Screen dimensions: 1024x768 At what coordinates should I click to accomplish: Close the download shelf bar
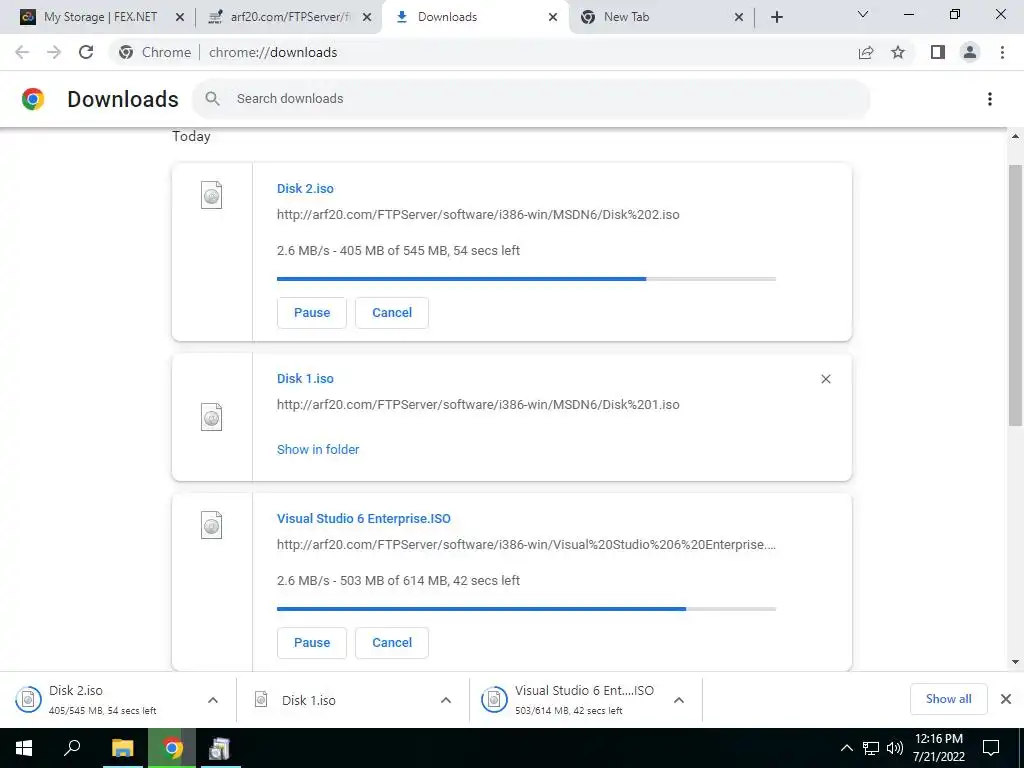(1006, 699)
